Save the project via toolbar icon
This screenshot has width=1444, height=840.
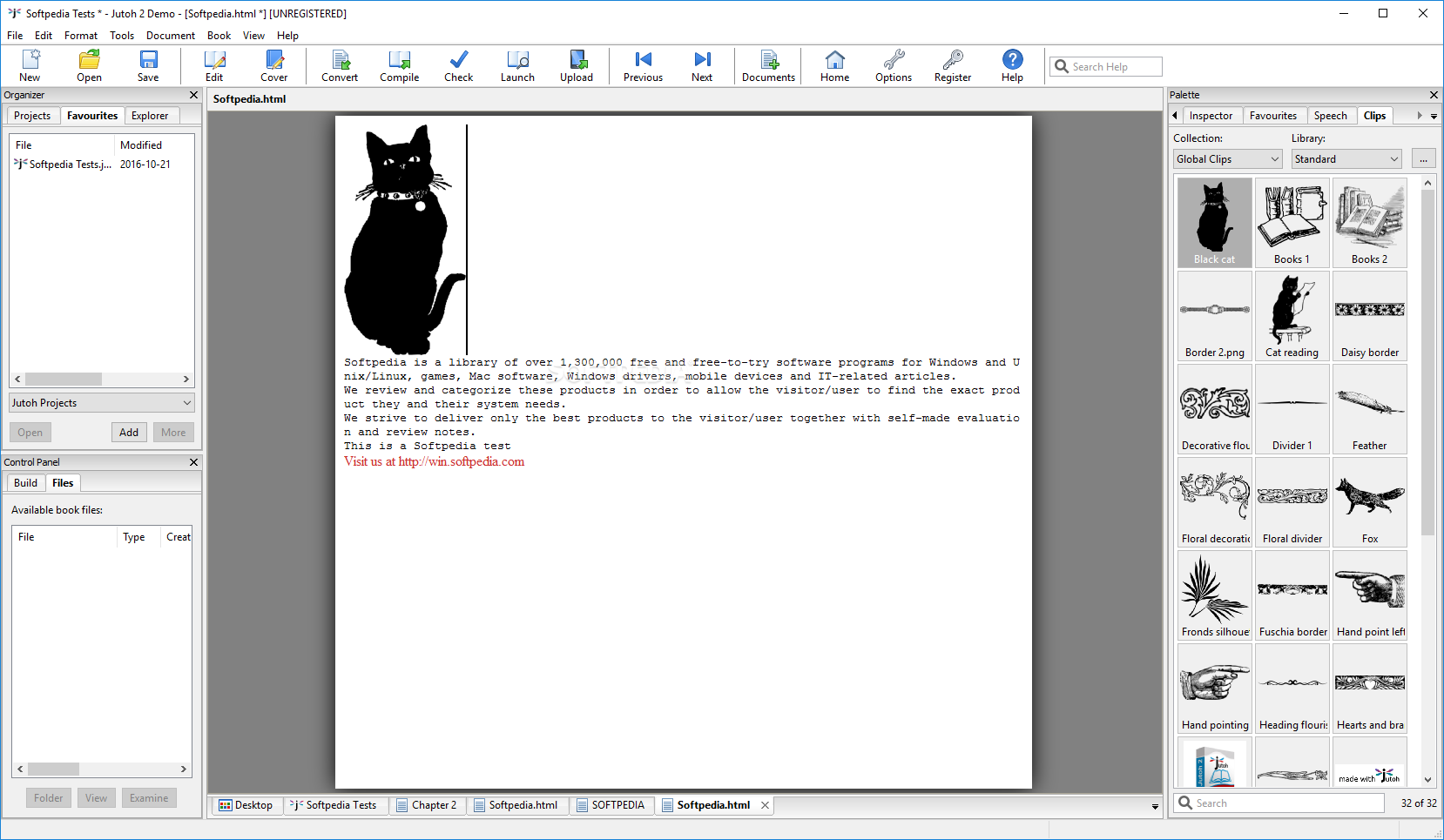[x=148, y=65]
